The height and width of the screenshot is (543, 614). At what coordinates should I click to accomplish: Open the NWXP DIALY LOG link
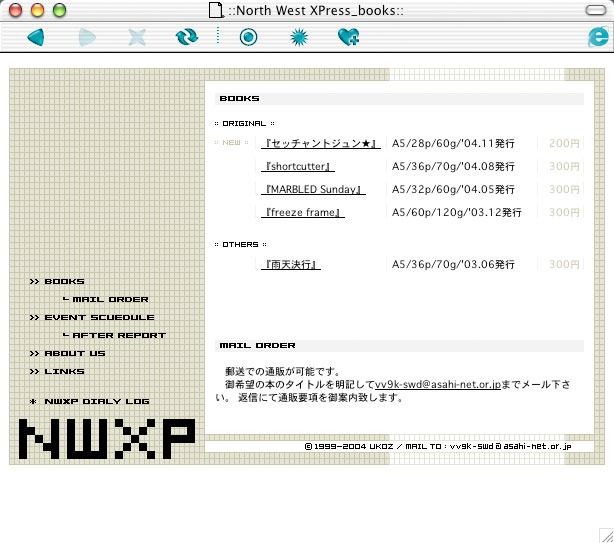coord(96,402)
